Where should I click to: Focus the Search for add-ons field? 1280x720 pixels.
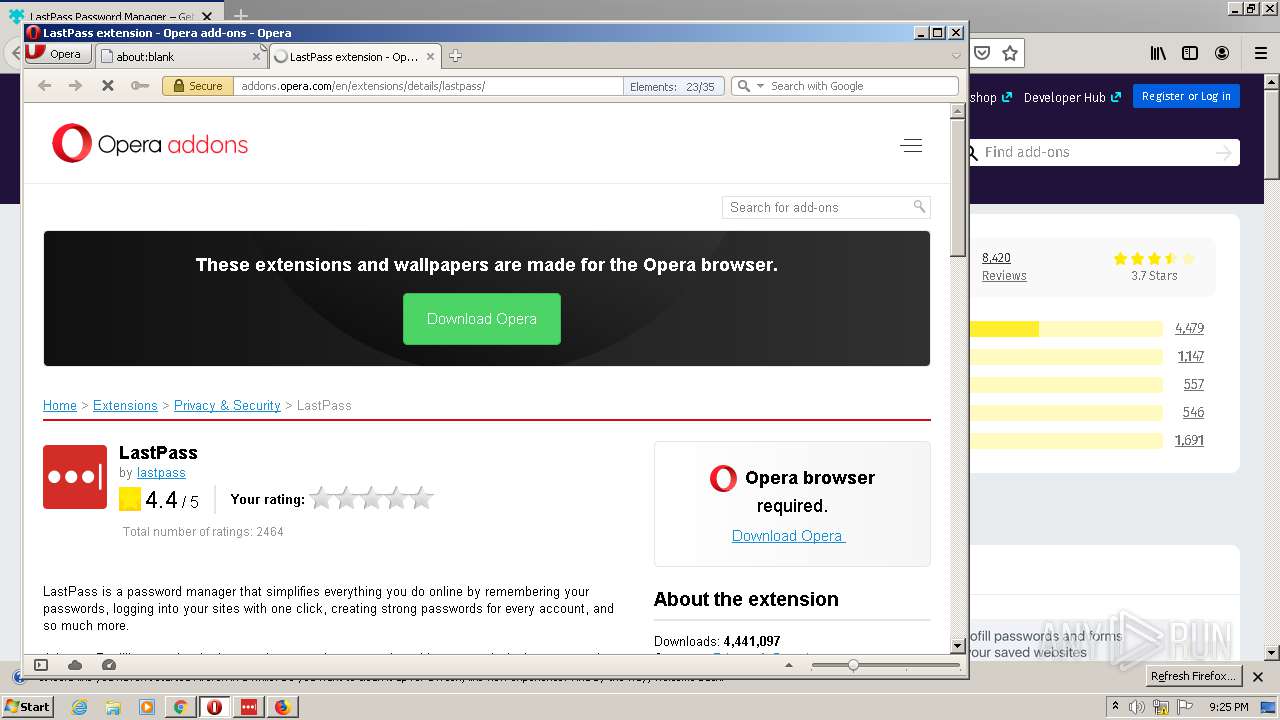point(817,207)
